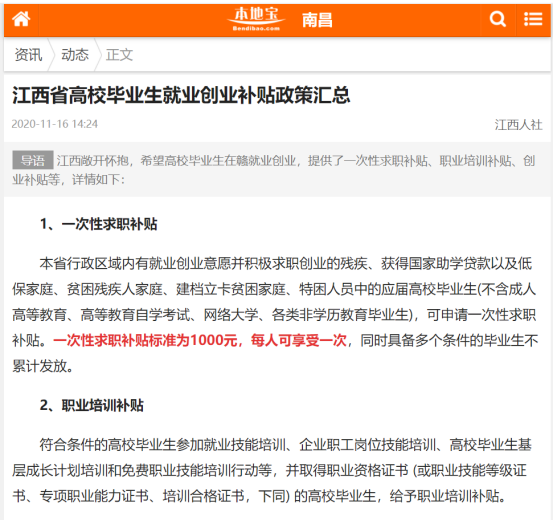Image resolution: width=554 pixels, height=520 pixels.
Task: Click the article title 江西省高校毕业生就业创业补贴政策汇总
Action: pos(181,95)
